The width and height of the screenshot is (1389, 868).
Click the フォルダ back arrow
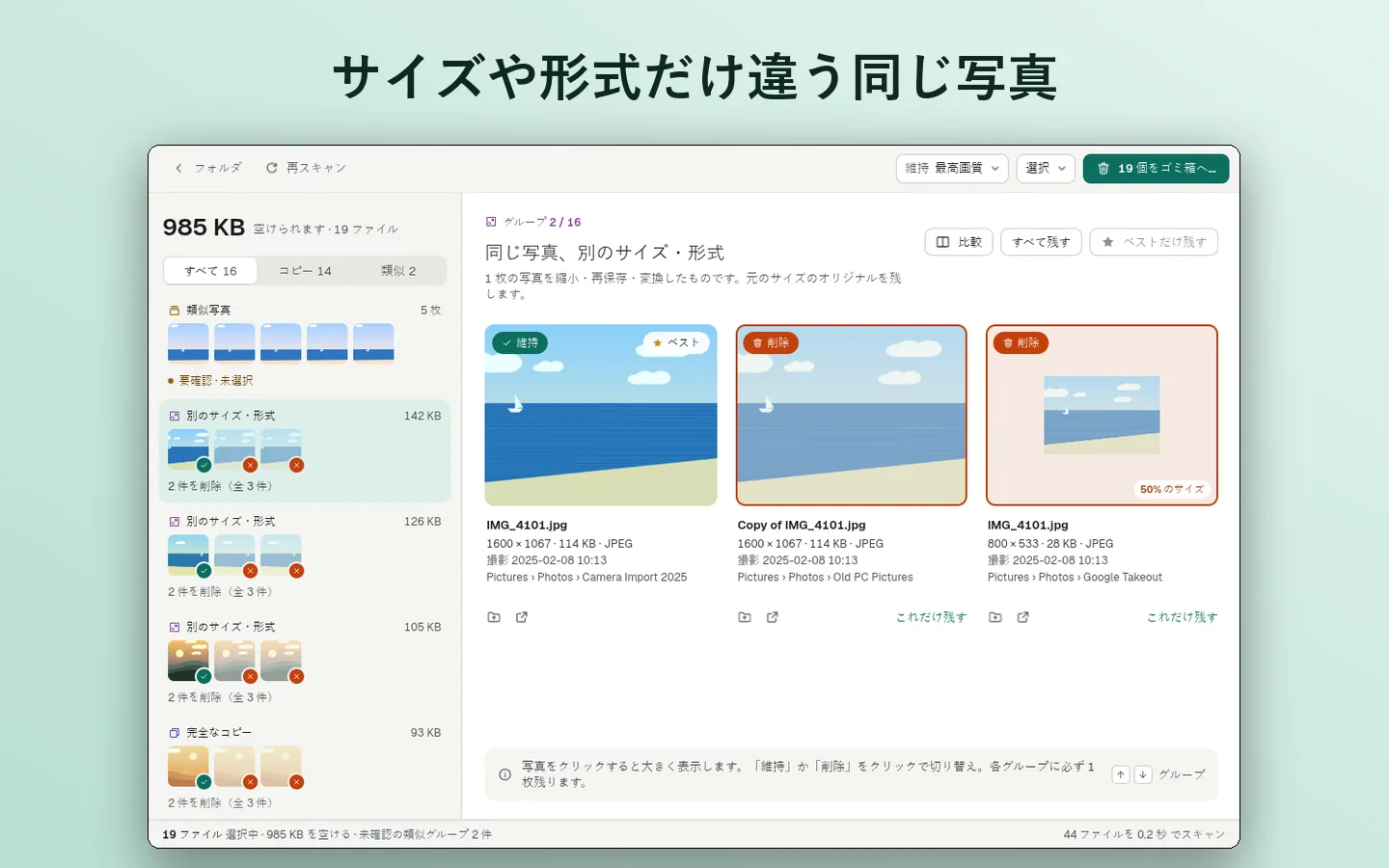(178, 168)
